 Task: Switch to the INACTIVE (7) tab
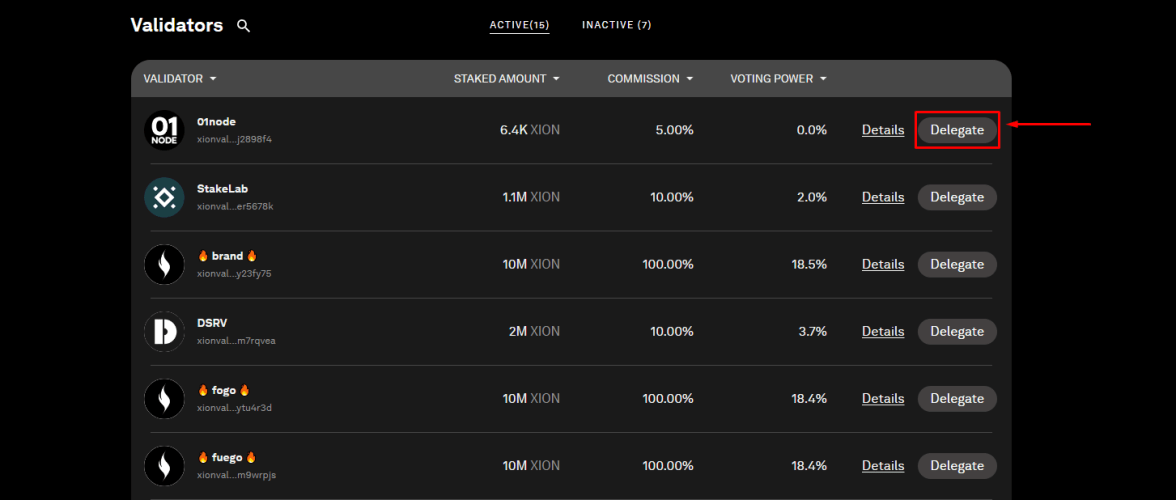click(616, 25)
